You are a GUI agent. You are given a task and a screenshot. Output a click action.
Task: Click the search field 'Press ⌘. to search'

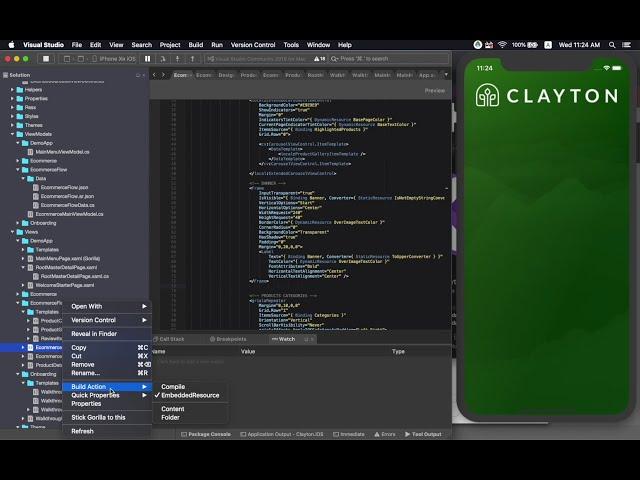click(x=389, y=59)
